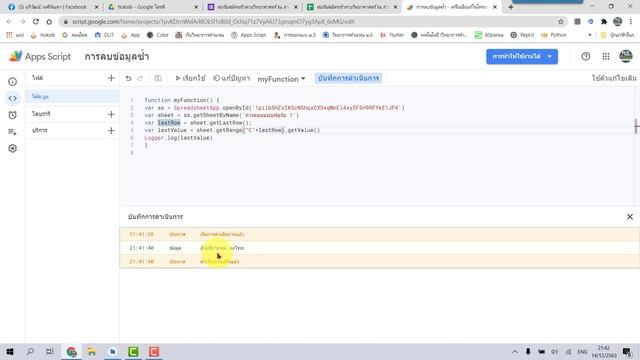Open File Explorer from the taskbar
Screen dimensions: 640x360
[91, 351]
